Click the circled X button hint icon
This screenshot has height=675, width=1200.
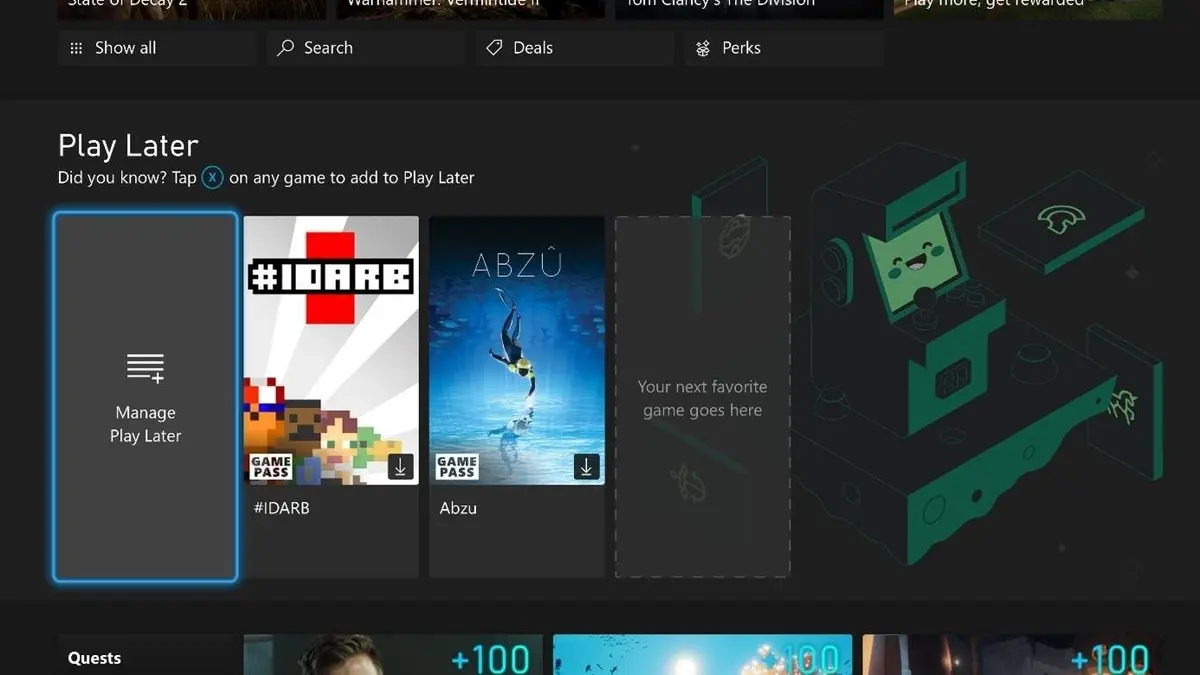pyautogui.click(x=213, y=178)
